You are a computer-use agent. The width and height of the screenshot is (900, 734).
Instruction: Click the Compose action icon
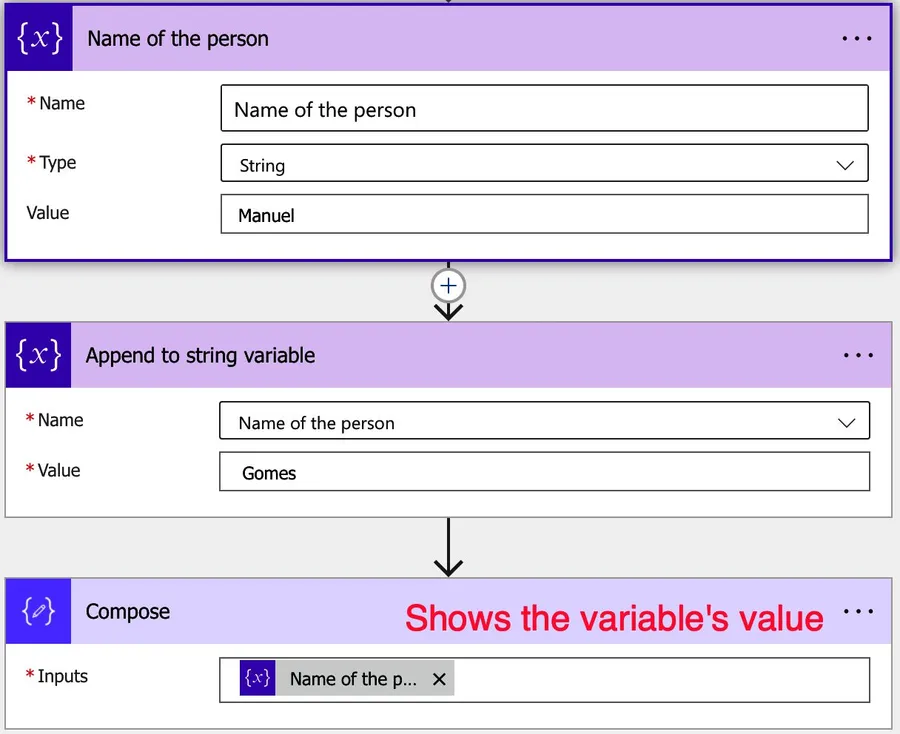tap(38, 611)
